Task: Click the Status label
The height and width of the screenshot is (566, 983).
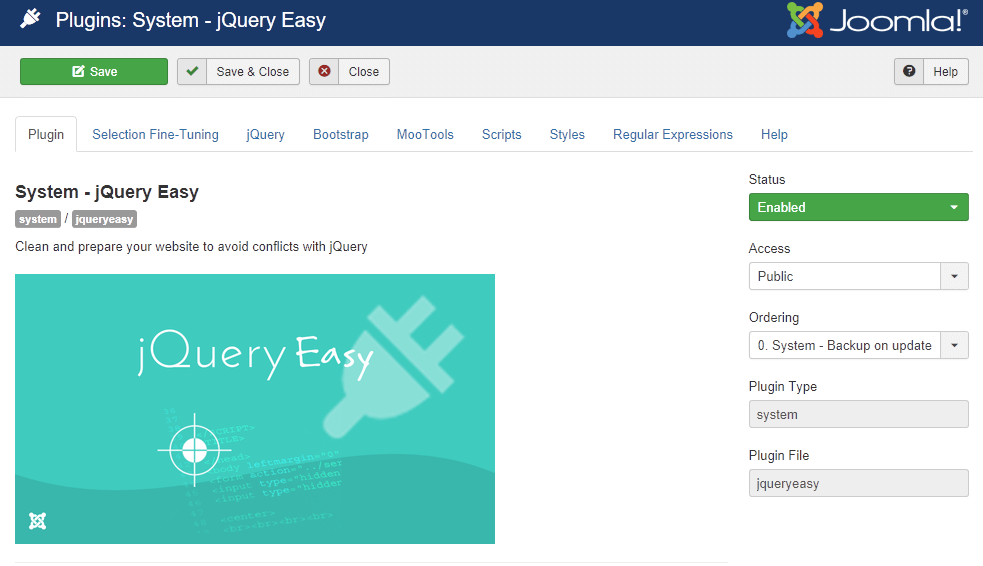Action: click(767, 179)
